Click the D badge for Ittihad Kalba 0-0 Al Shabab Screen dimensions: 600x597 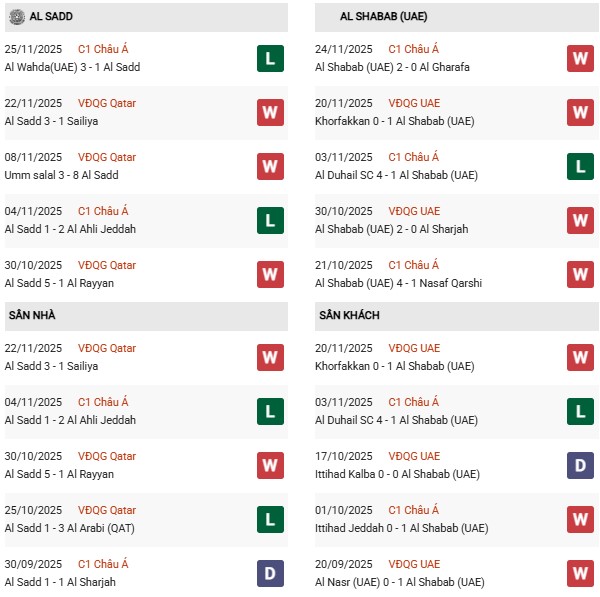(x=580, y=466)
